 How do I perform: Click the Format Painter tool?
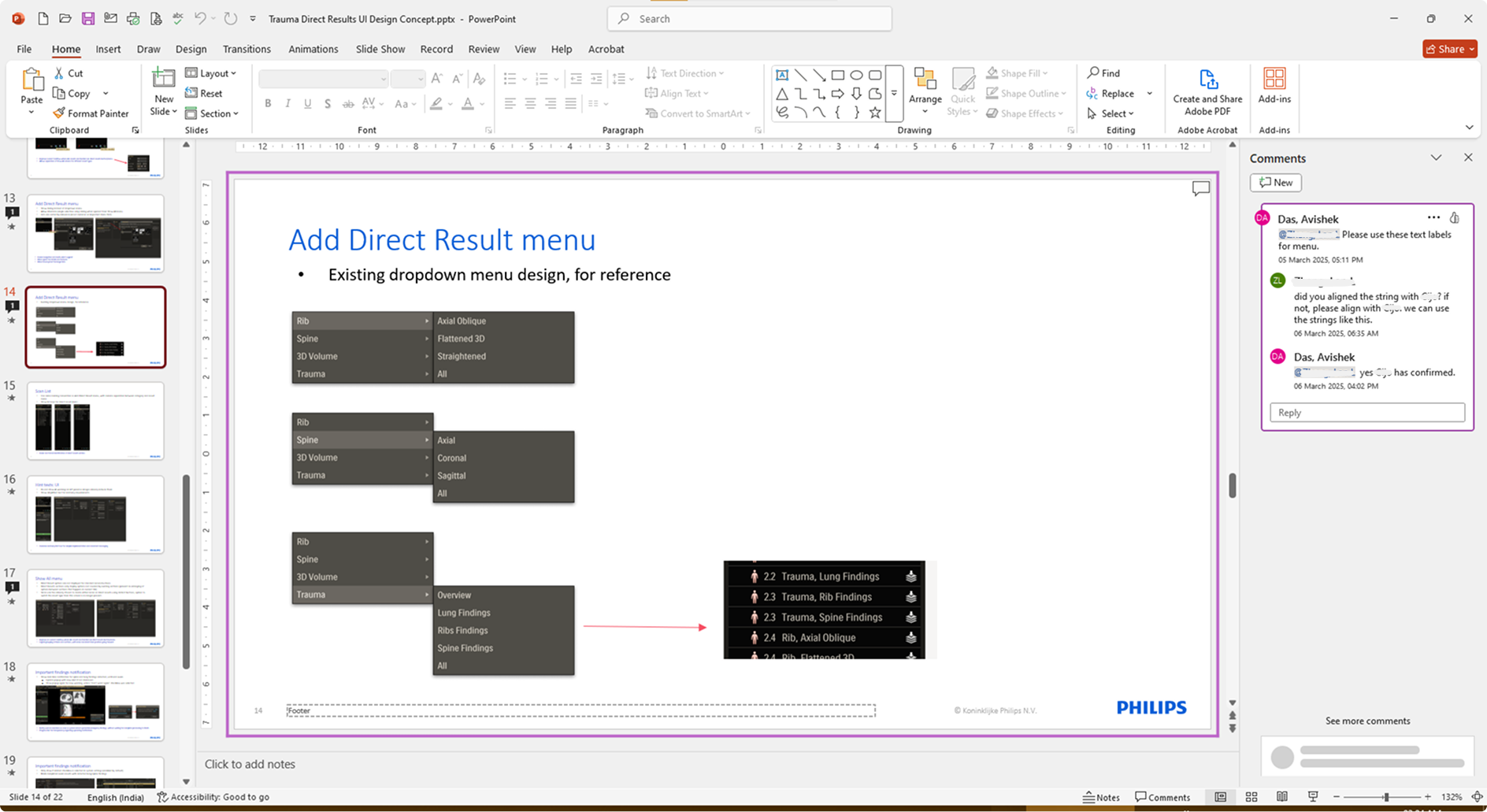(x=91, y=113)
